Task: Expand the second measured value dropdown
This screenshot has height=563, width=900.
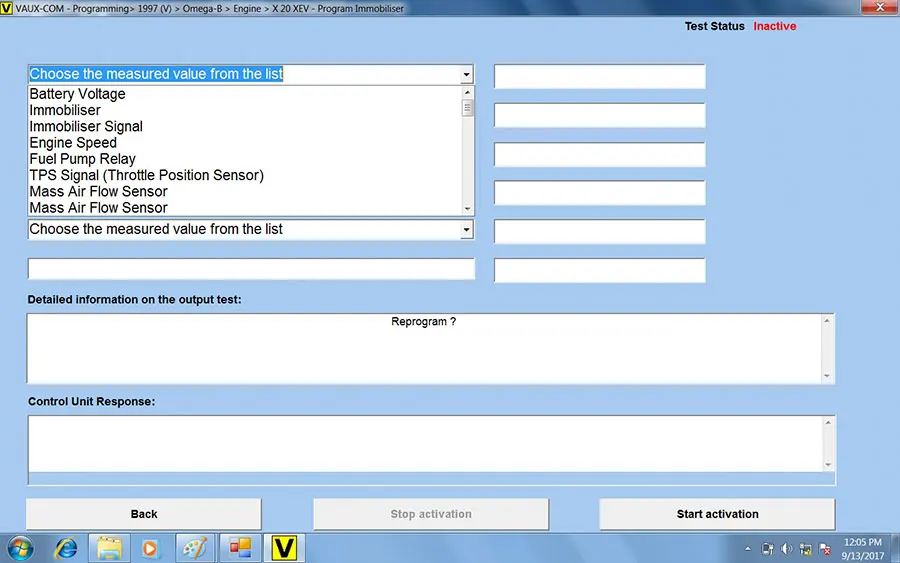Action: click(466, 230)
